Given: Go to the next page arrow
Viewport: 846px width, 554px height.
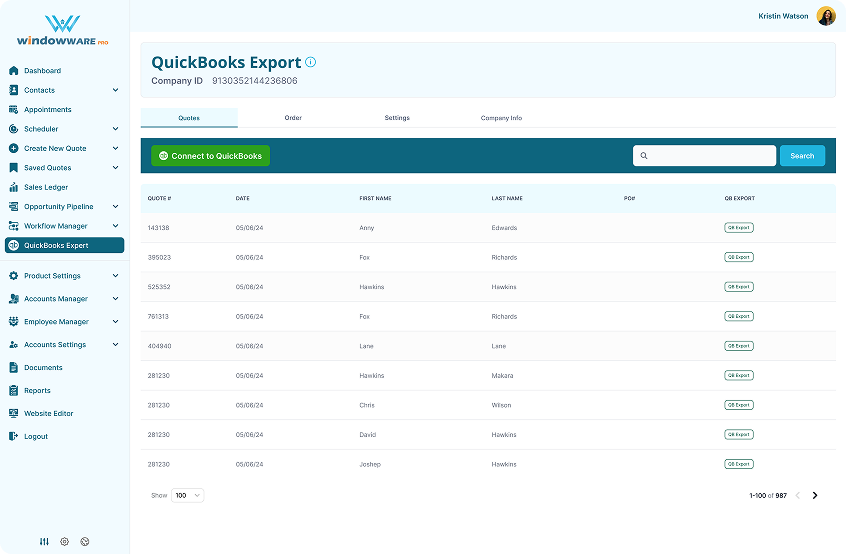Looking at the screenshot, I should tap(815, 495).
